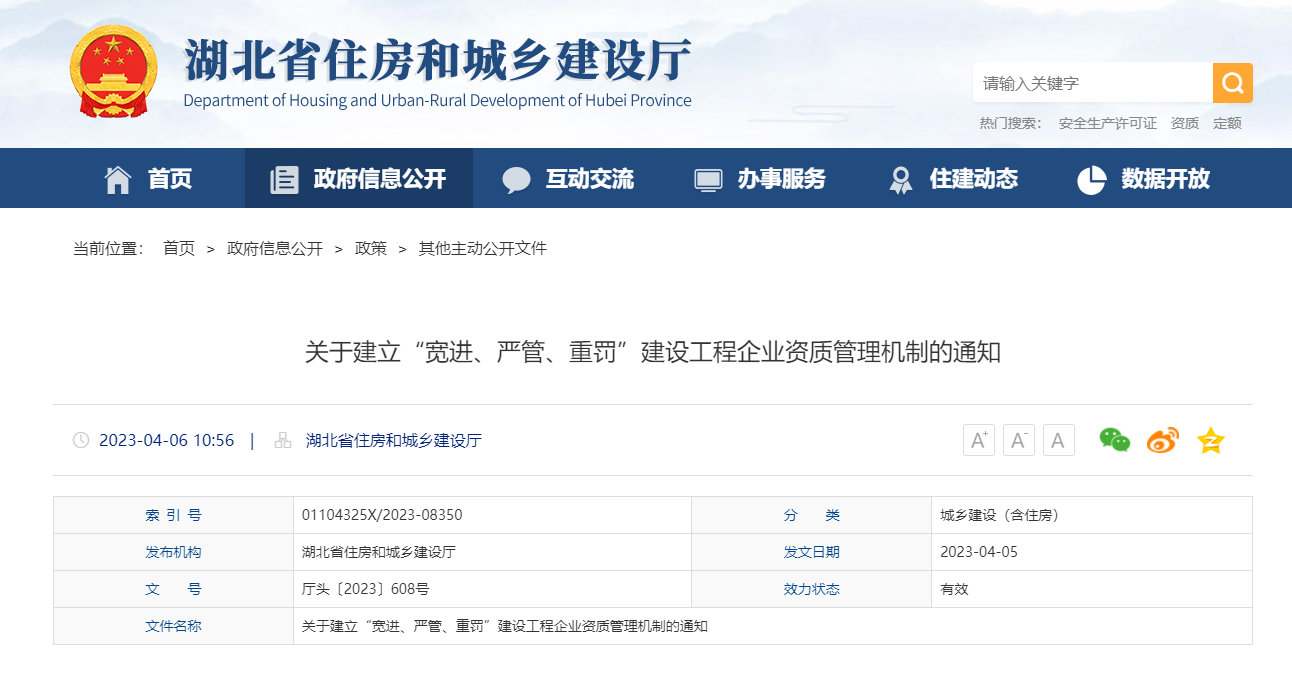The image size is (1292, 674).
Task: Focus the 请输入关键字 search field
Action: coord(1093,83)
